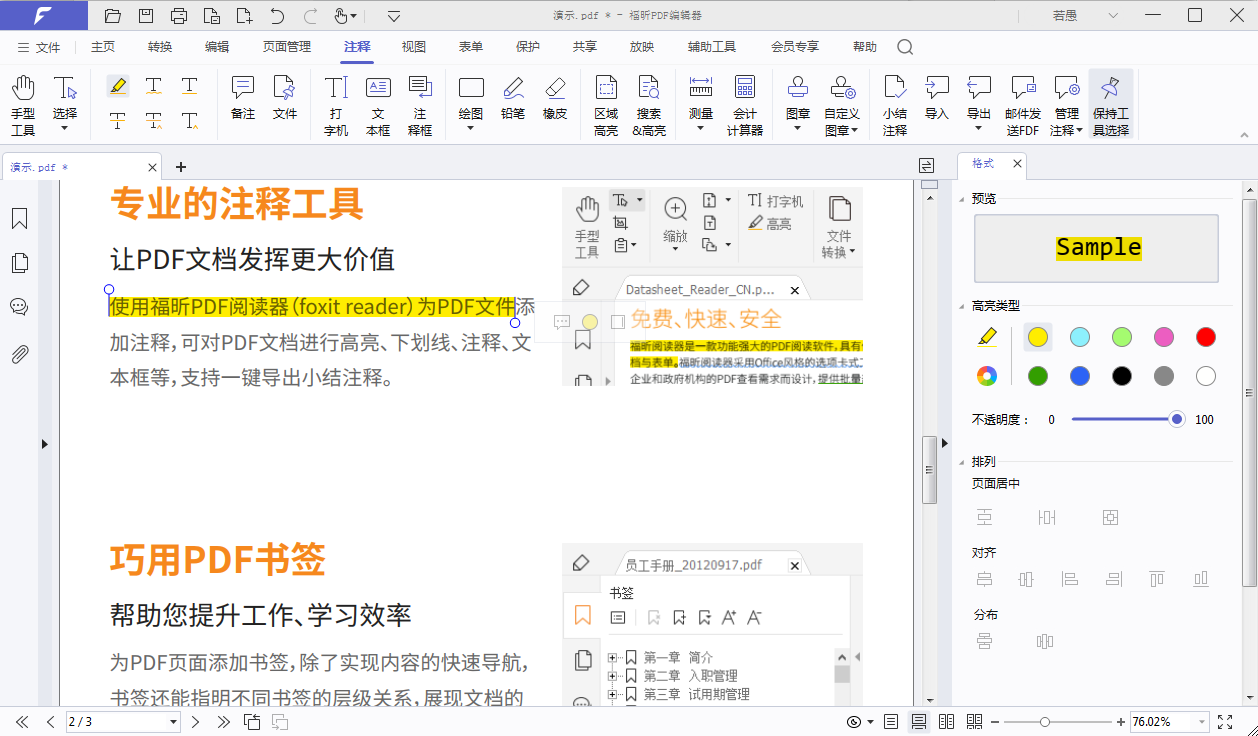Open Bookmarks panel in left sidebar
This screenshot has width=1258, height=736.
(19, 219)
